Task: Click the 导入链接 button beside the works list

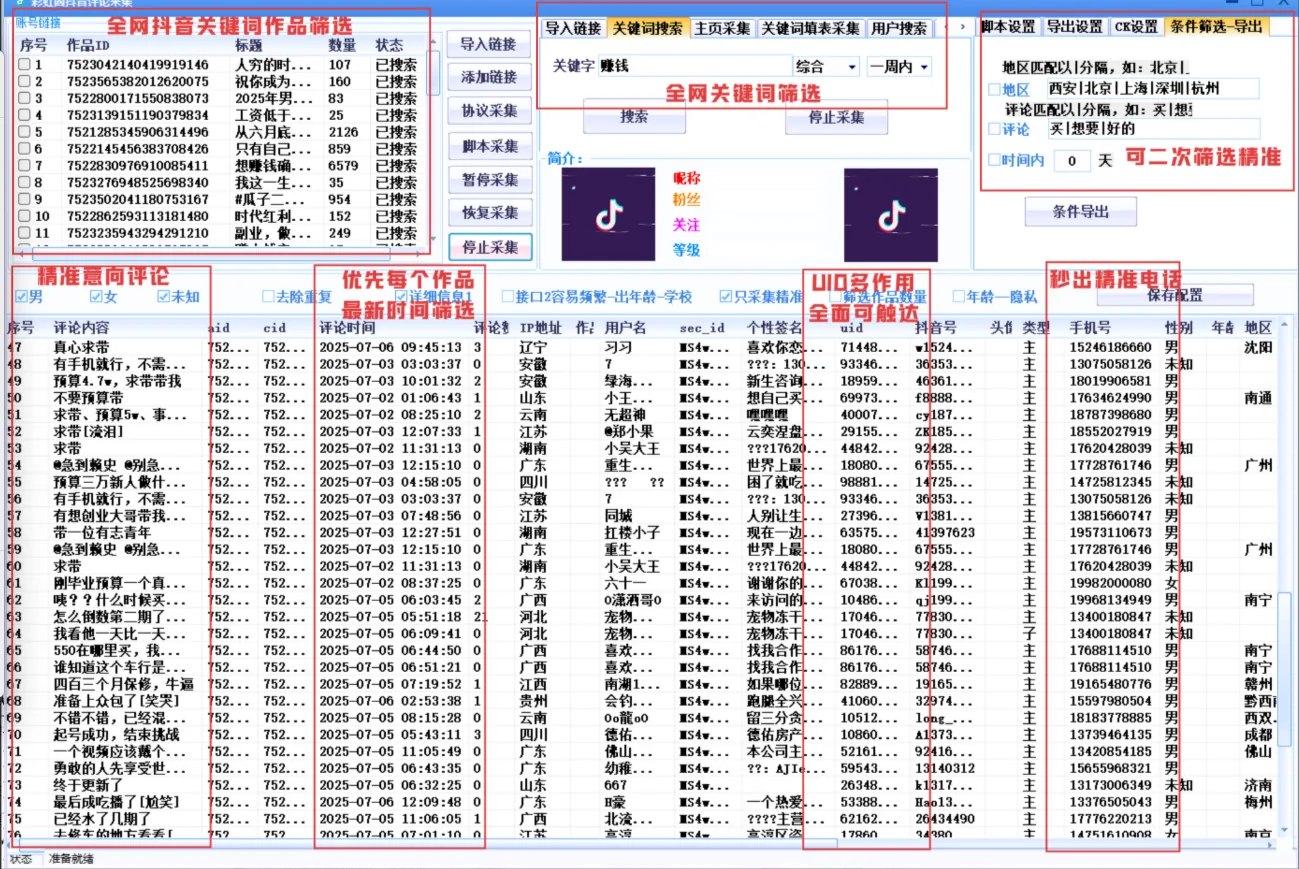Action: (x=490, y=45)
